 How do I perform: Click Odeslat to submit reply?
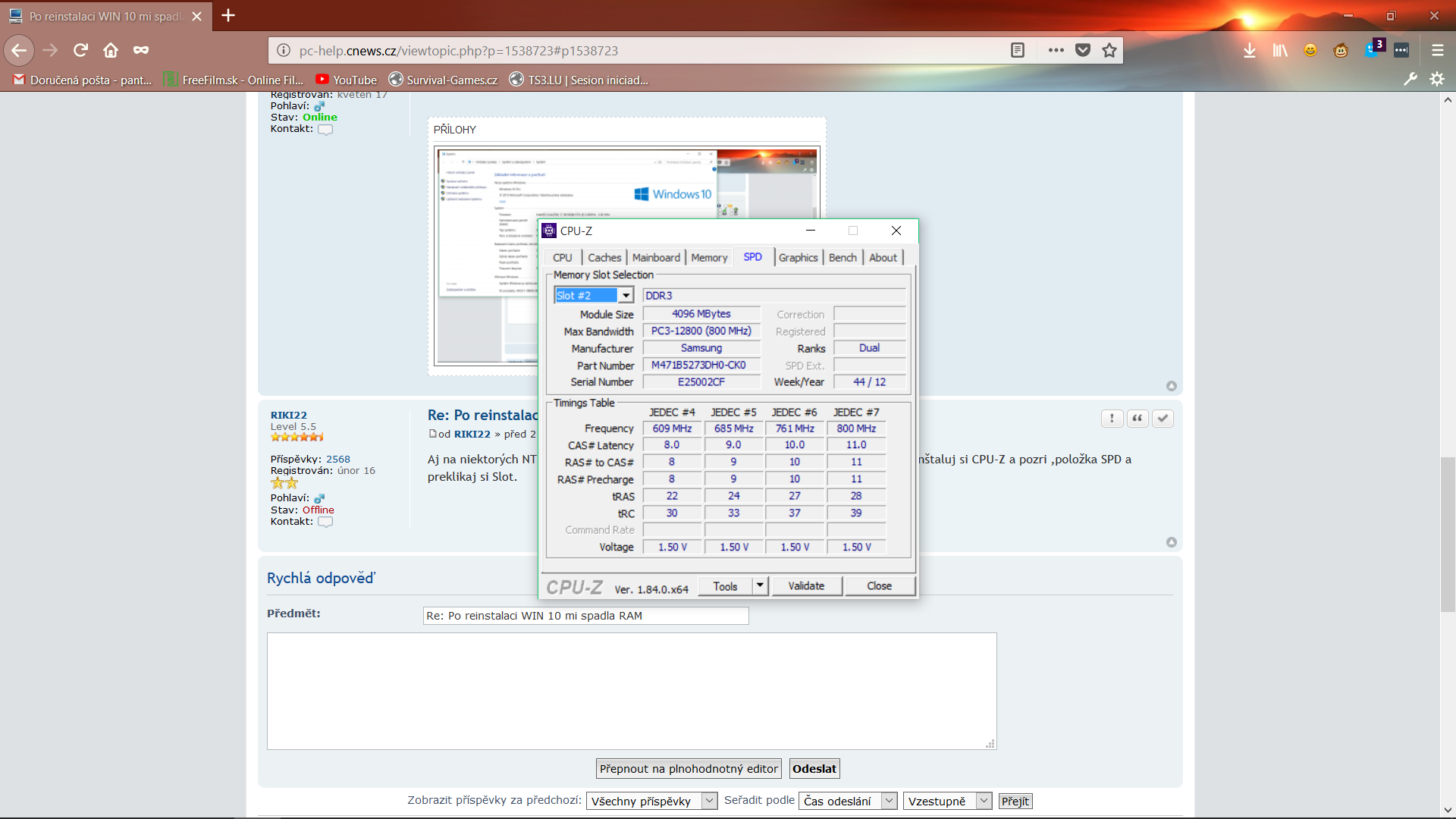pos(814,768)
